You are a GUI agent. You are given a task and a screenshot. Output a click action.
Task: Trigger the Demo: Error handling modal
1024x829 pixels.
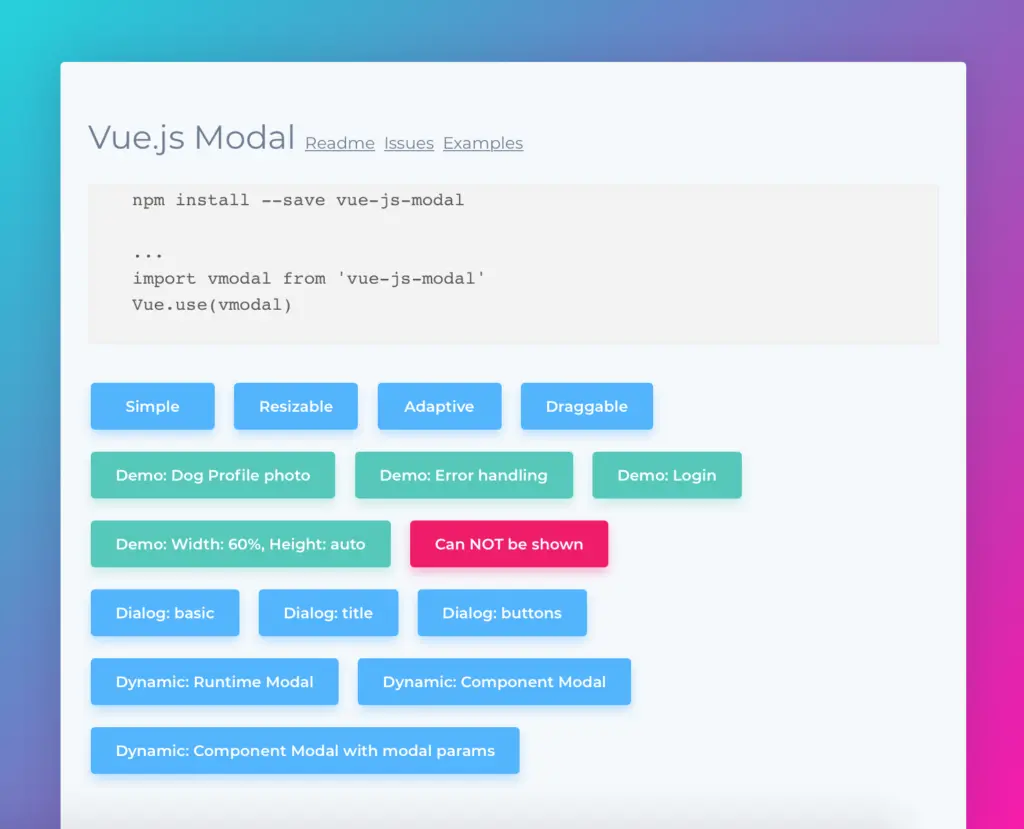click(x=464, y=475)
